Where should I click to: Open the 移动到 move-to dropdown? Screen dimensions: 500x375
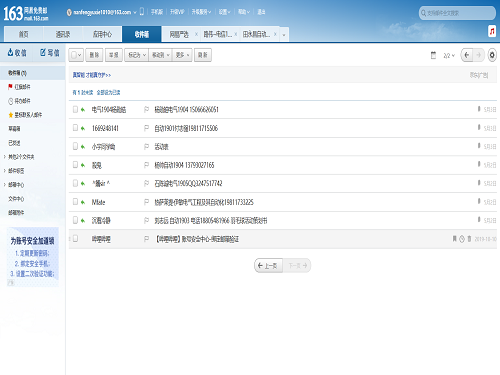pos(161,55)
